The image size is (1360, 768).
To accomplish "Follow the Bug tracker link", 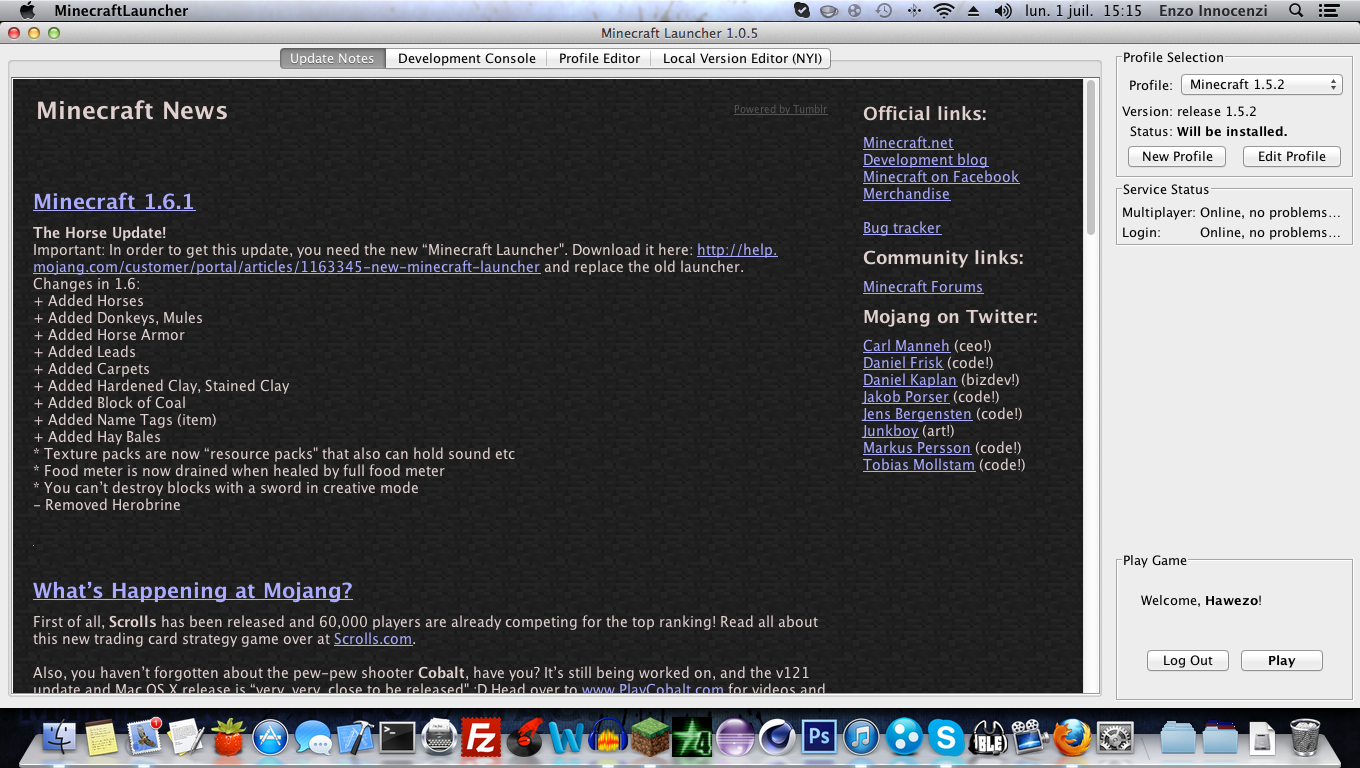I will [x=901, y=228].
